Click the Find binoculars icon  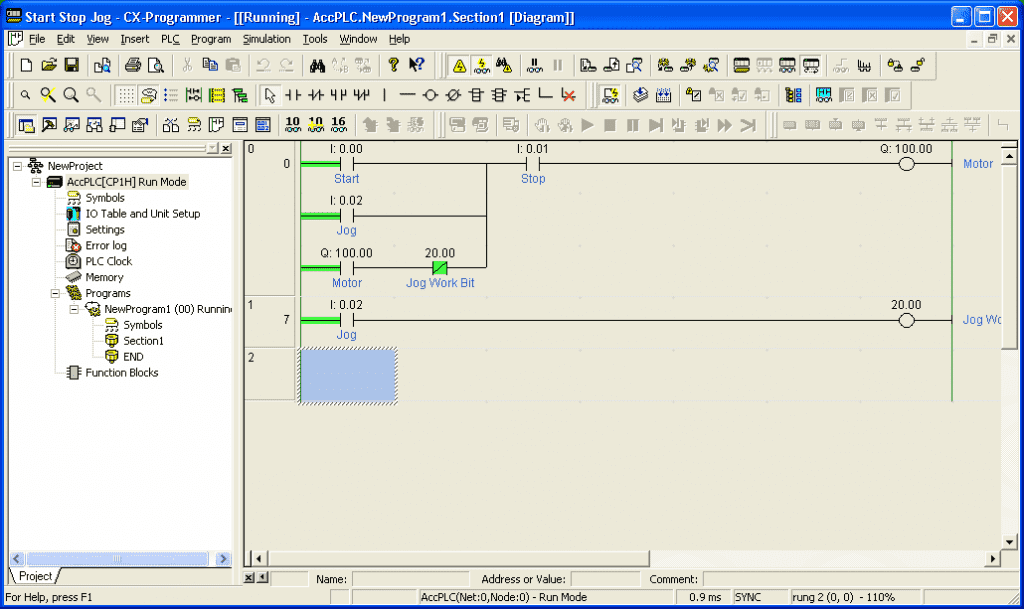(x=317, y=66)
